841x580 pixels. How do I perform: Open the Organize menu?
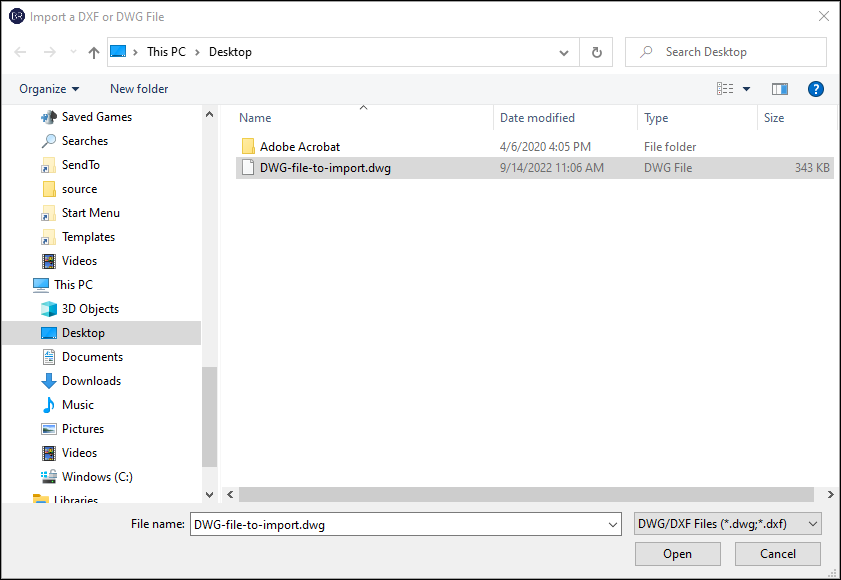(49, 89)
